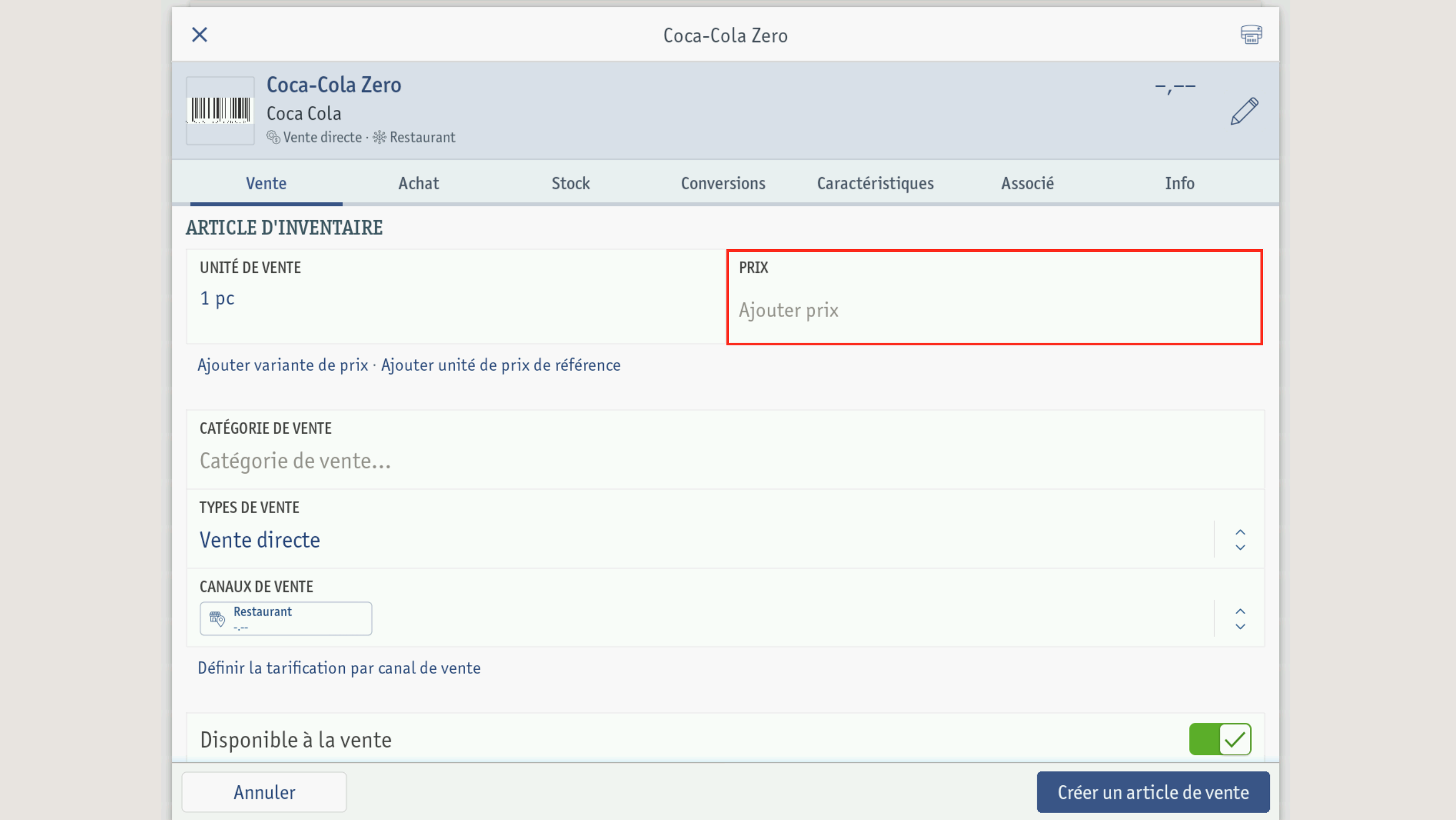
Task: Go to the Conversions tab
Action: pos(723,183)
